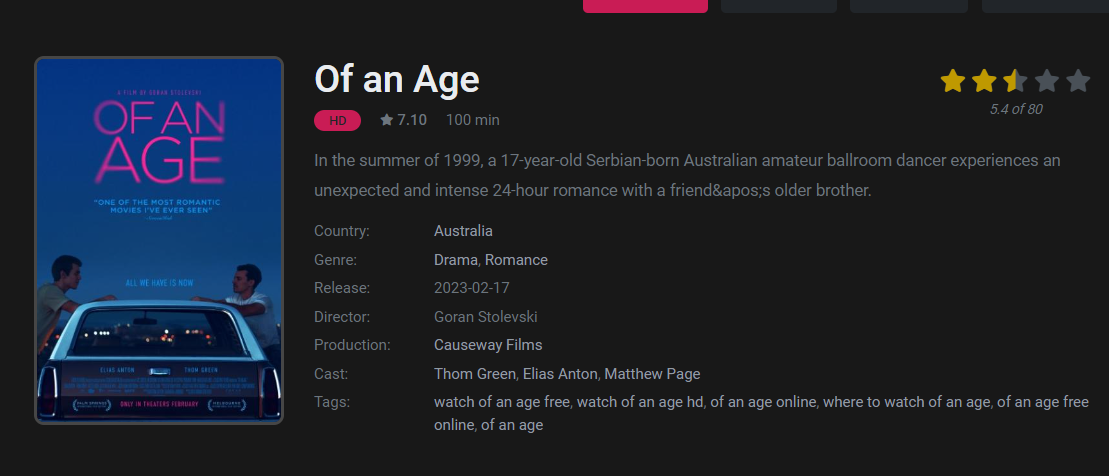
Task: Click the HD quality badge
Action: tap(337, 120)
